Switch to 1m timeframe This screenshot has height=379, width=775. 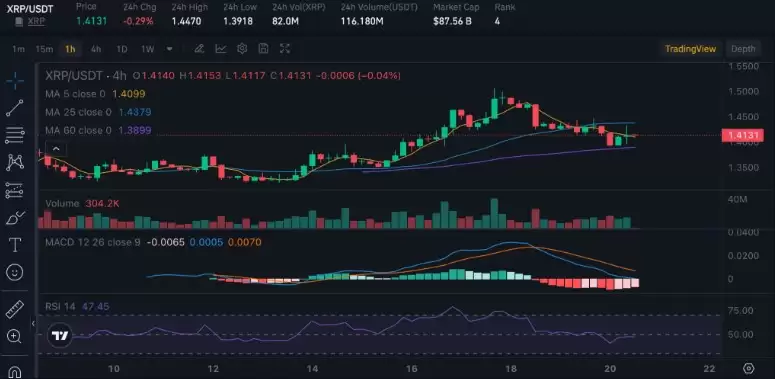pyautogui.click(x=18, y=49)
